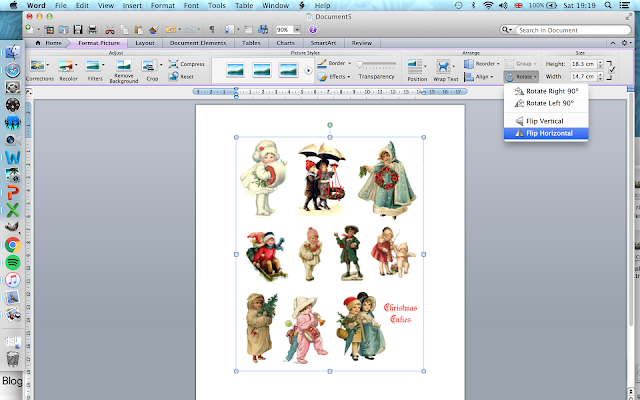Click the Save disk icon

click(78, 29)
